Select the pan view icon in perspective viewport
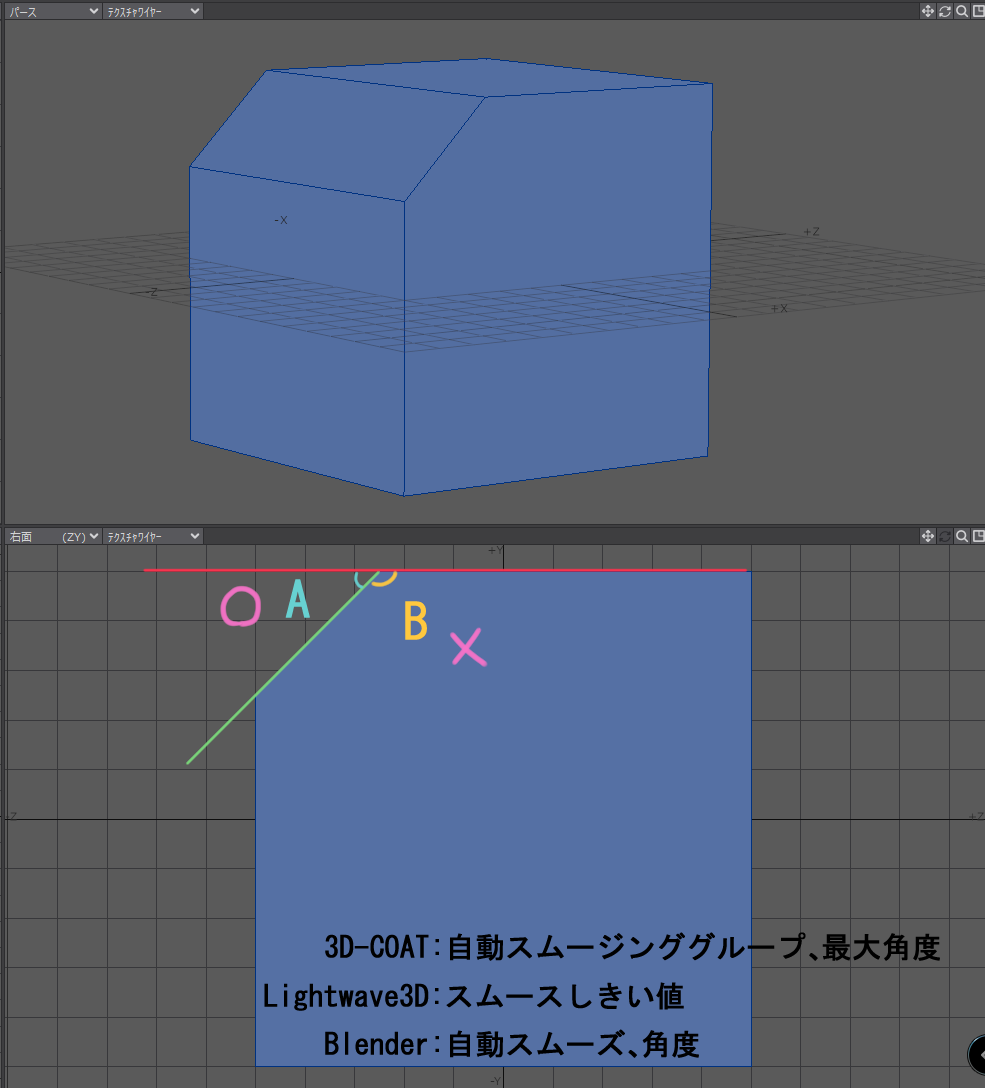 point(927,11)
